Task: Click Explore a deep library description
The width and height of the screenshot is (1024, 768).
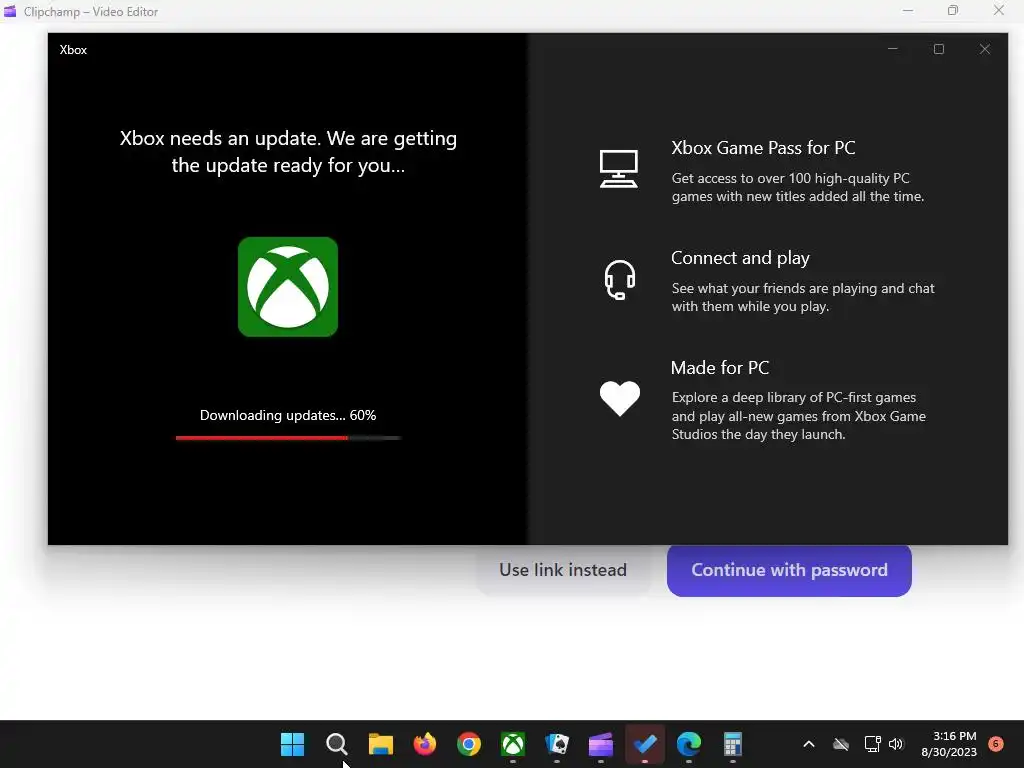Action: pos(798,416)
